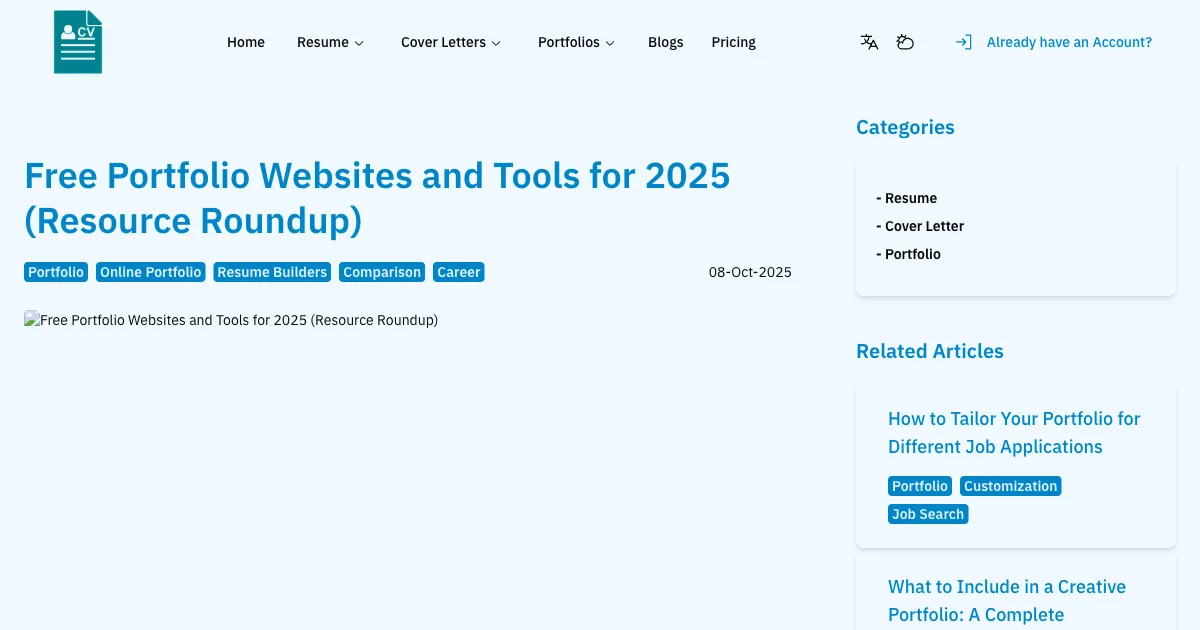Select the Career tag

(x=458, y=271)
